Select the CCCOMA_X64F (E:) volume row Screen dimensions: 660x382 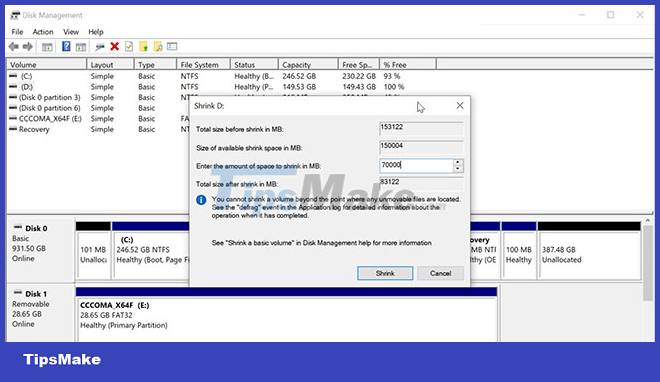(x=50, y=119)
